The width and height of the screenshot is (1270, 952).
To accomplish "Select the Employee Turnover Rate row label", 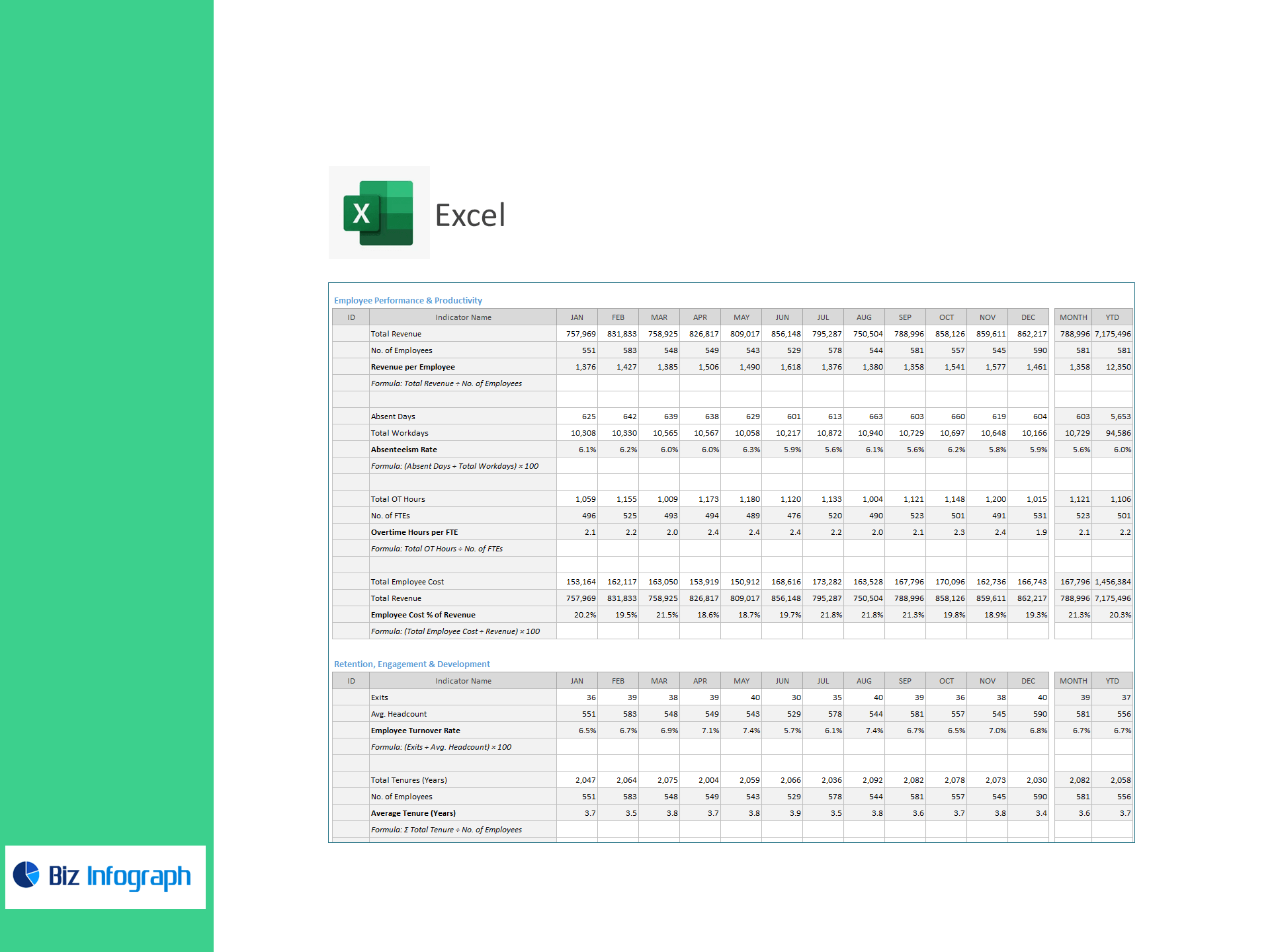I will 415,731.
